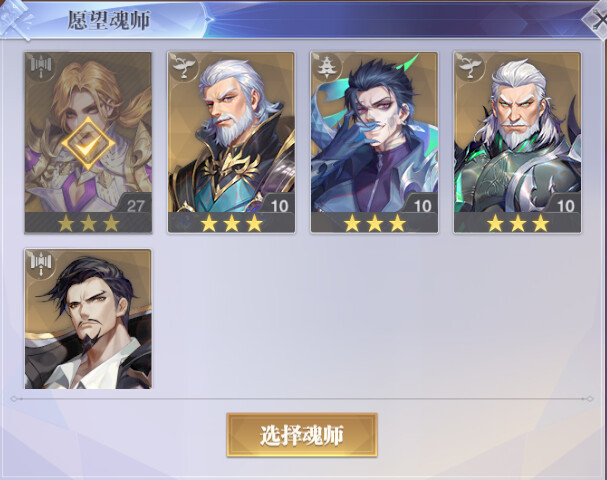The width and height of the screenshot is (607, 480).
Task: Click wing class icon on green-armored hero card
Action: tap(470, 68)
